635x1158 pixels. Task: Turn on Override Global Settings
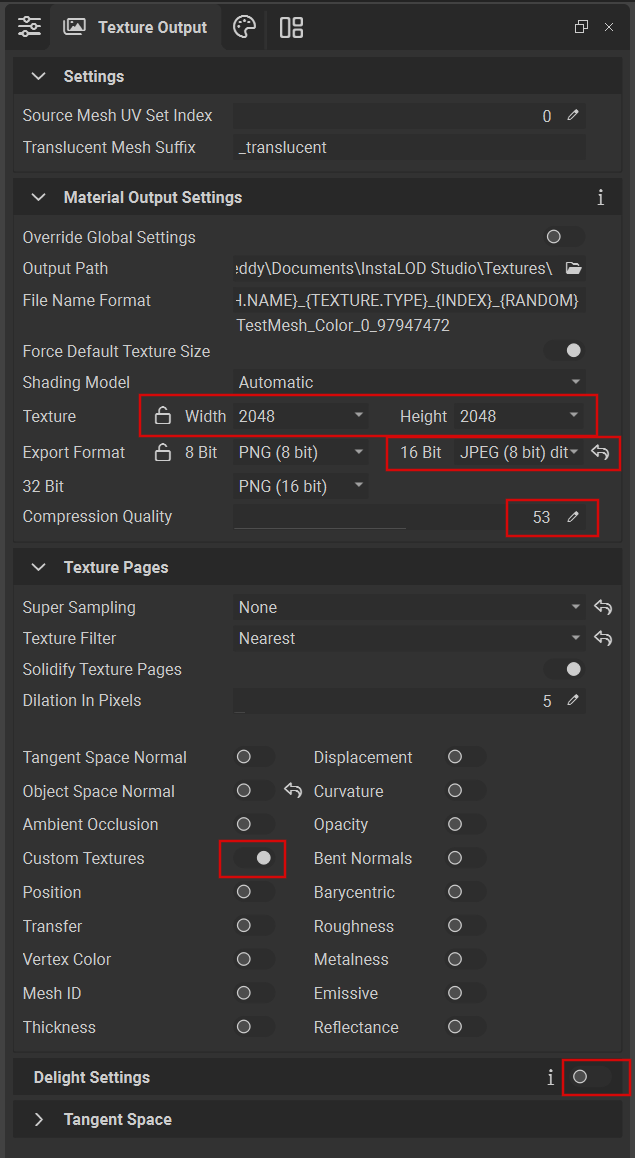pyautogui.click(x=562, y=237)
